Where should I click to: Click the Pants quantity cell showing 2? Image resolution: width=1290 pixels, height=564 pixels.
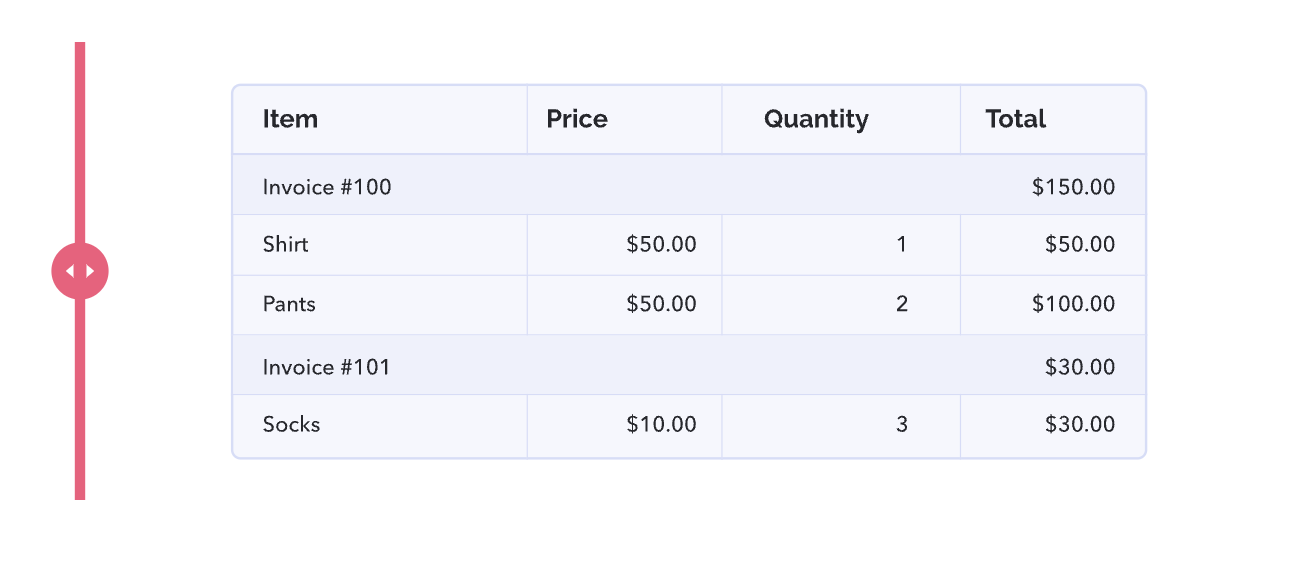click(x=841, y=305)
